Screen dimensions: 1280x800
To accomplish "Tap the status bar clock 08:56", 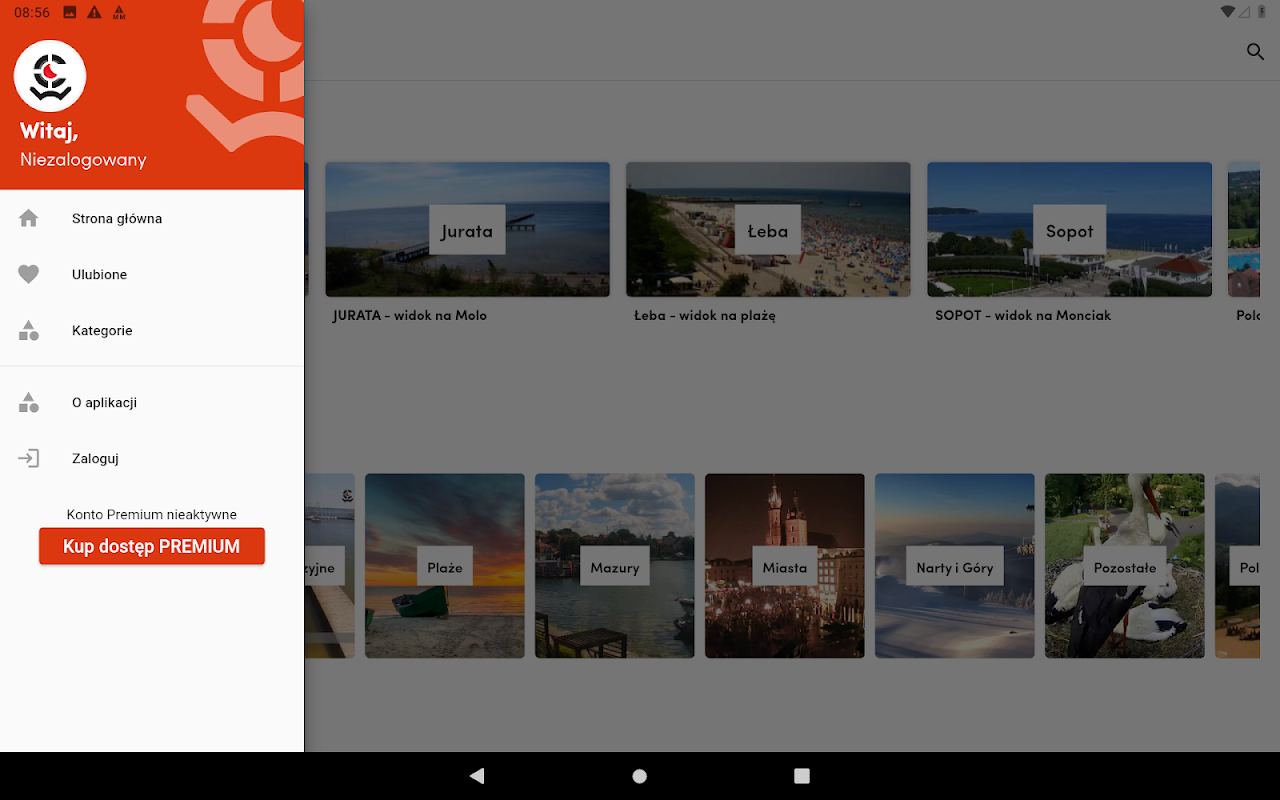I will [x=32, y=12].
